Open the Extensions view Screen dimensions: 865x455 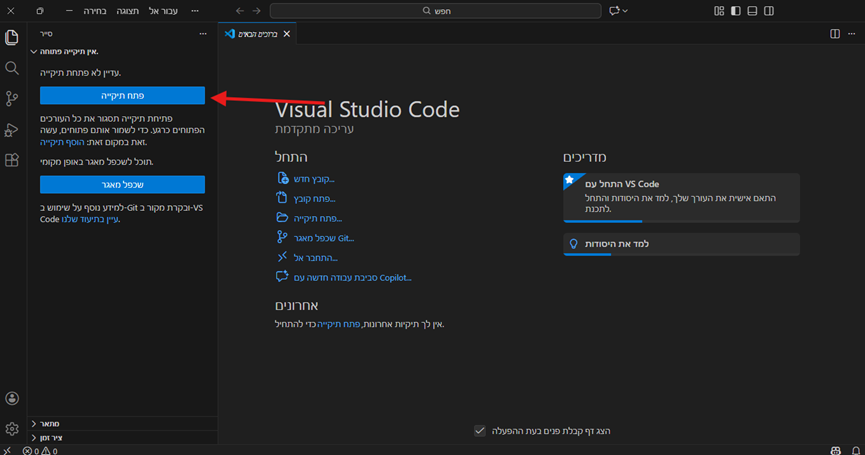coord(12,160)
